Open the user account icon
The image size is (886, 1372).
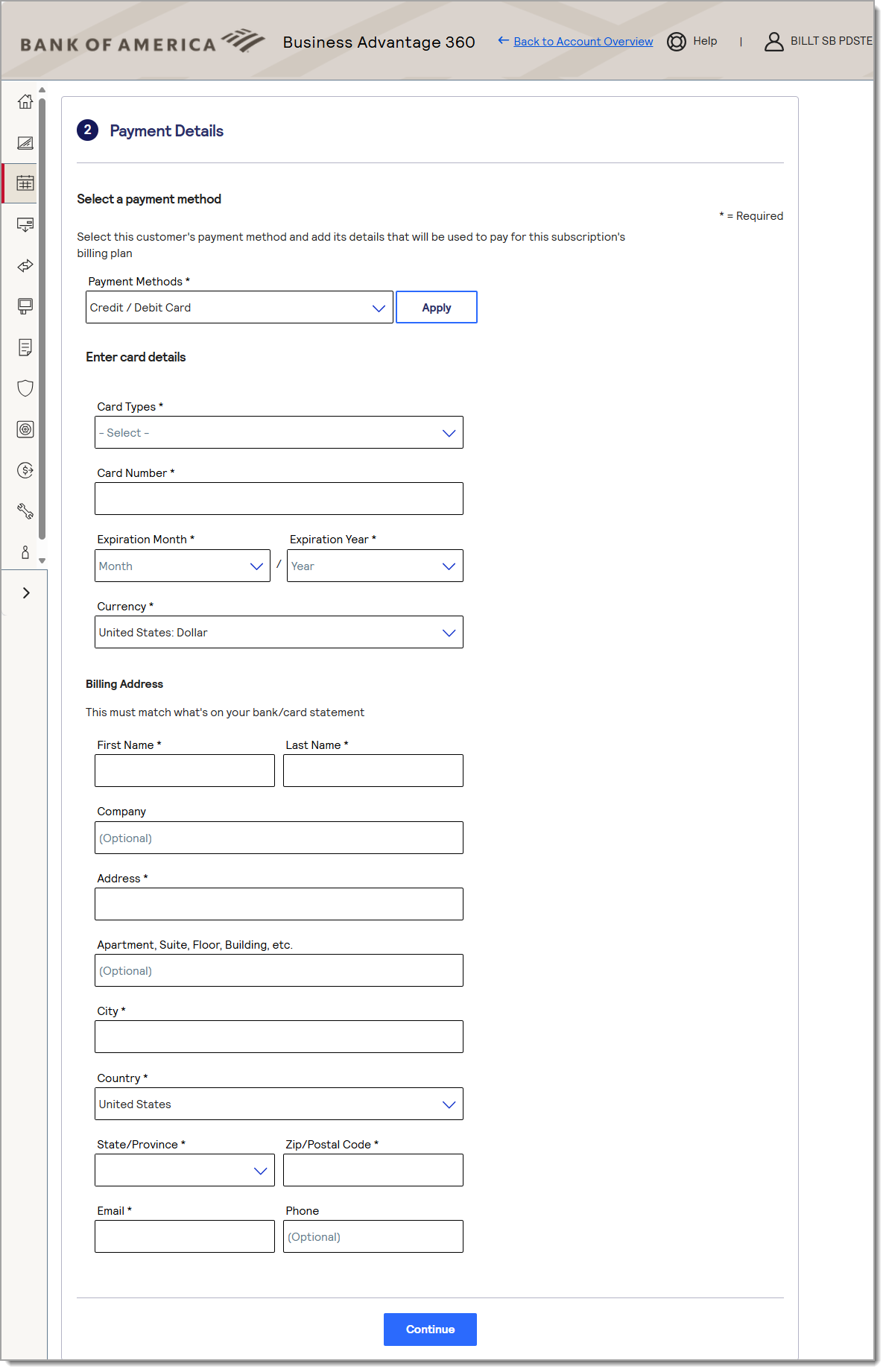pyautogui.click(x=774, y=42)
